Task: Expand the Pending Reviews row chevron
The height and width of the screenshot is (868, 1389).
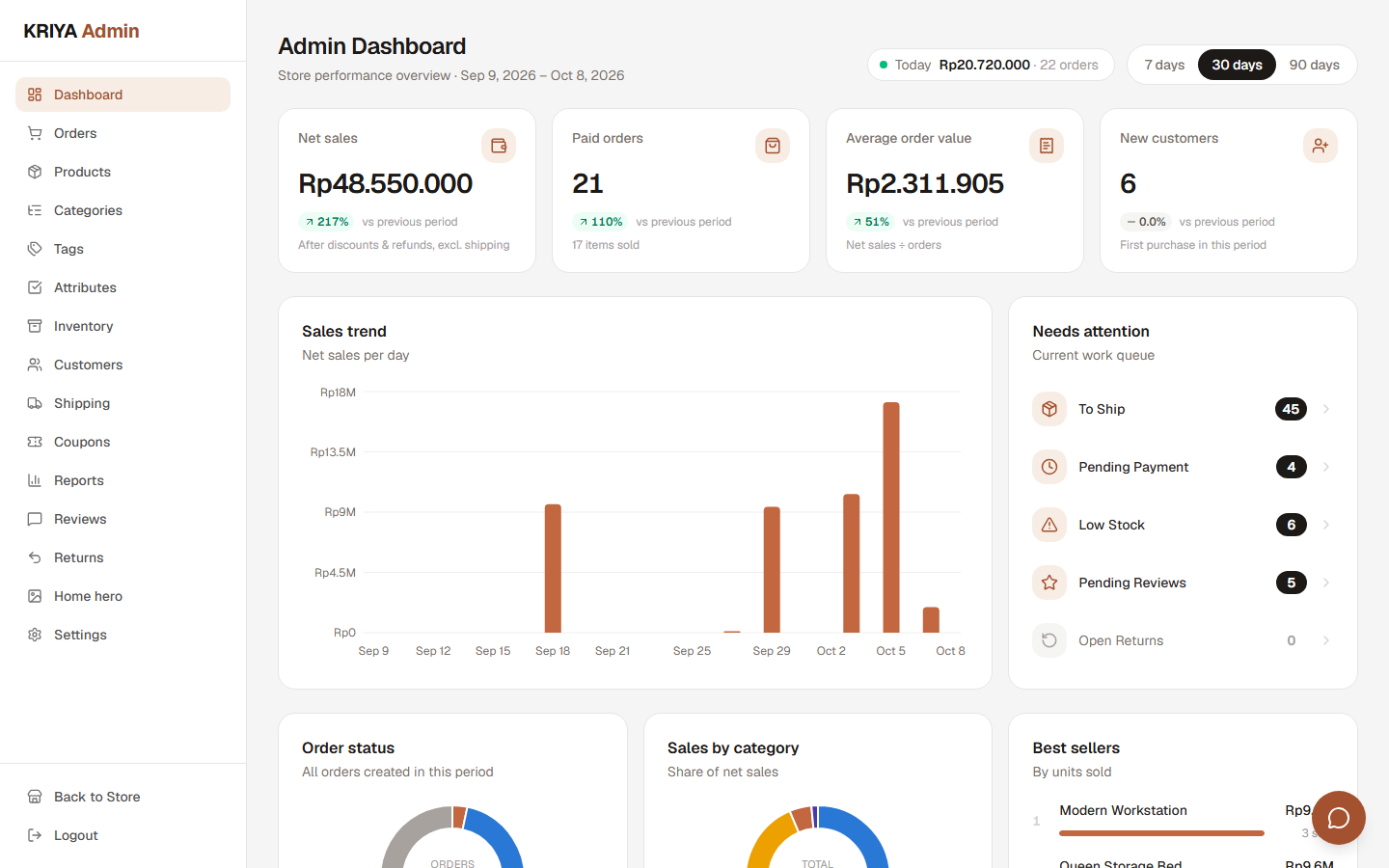Action: tap(1326, 583)
